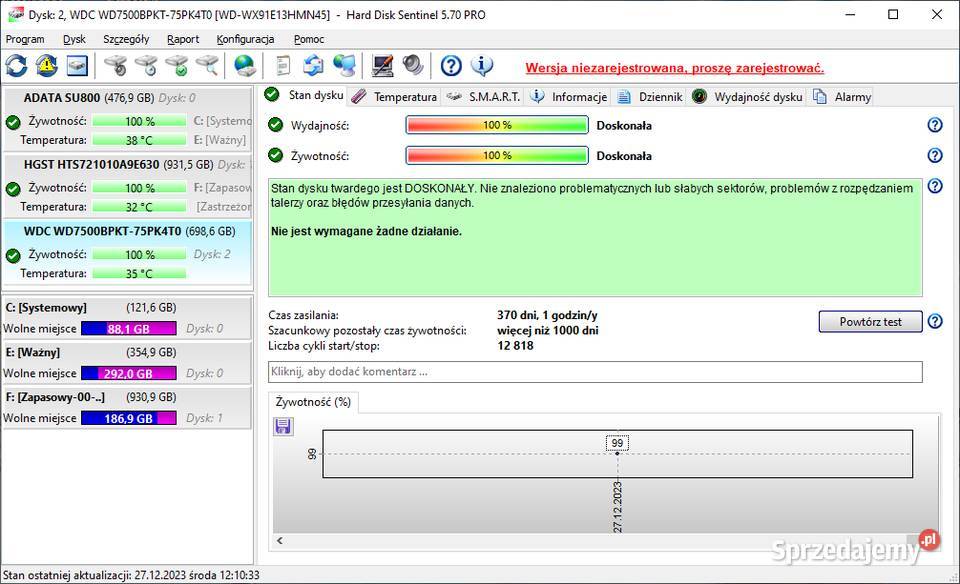Viewport: 960px width, 584px height.
Task: Switch to the Alarmy tab
Action: (x=841, y=97)
